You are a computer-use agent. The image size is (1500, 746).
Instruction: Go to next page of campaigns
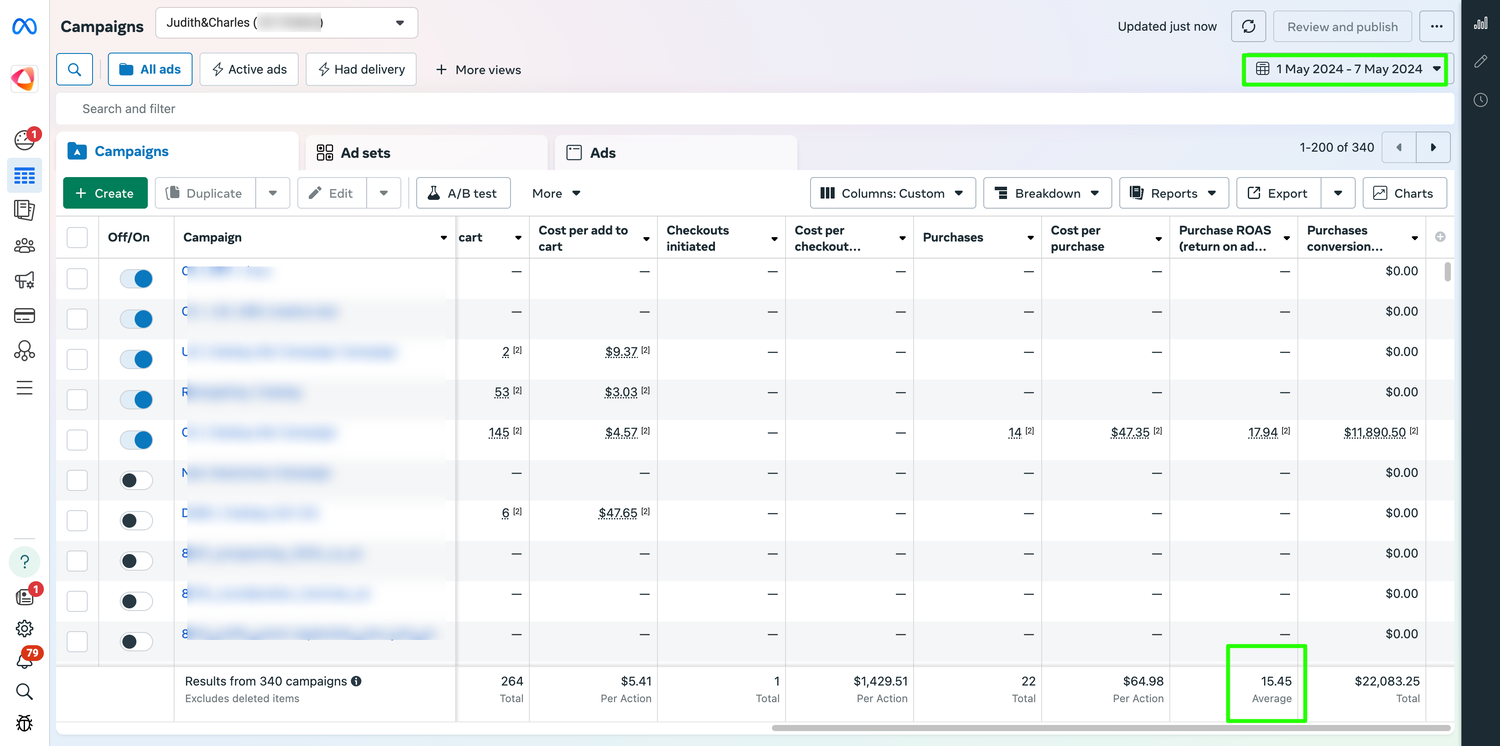(1433, 147)
